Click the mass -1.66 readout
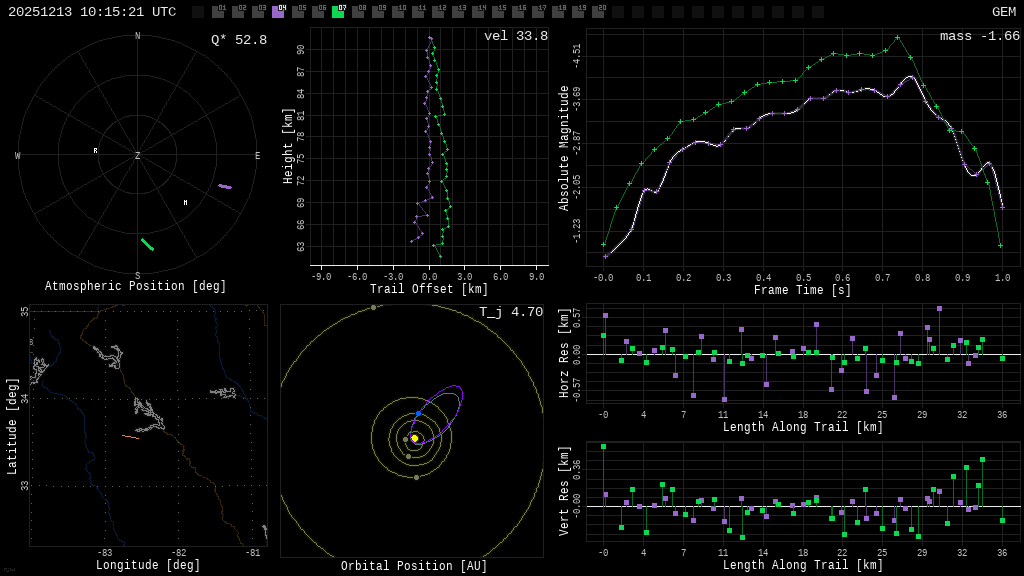The width and height of the screenshot is (1024, 576). coord(979,36)
